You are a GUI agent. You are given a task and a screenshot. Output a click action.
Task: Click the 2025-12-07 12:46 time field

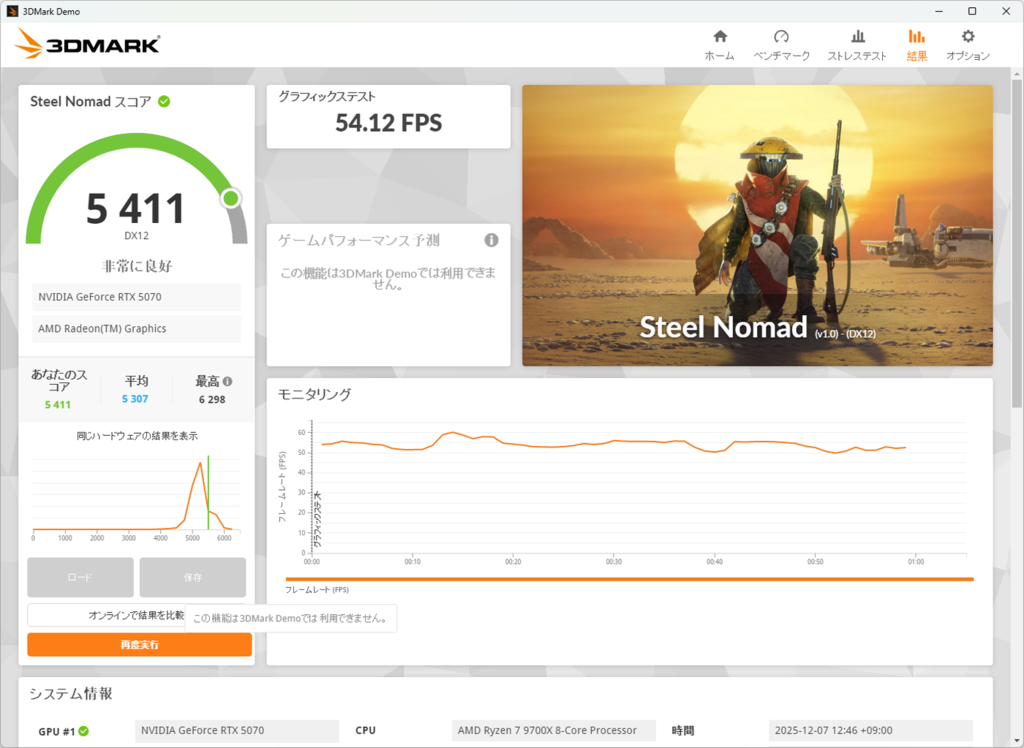coord(871,730)
